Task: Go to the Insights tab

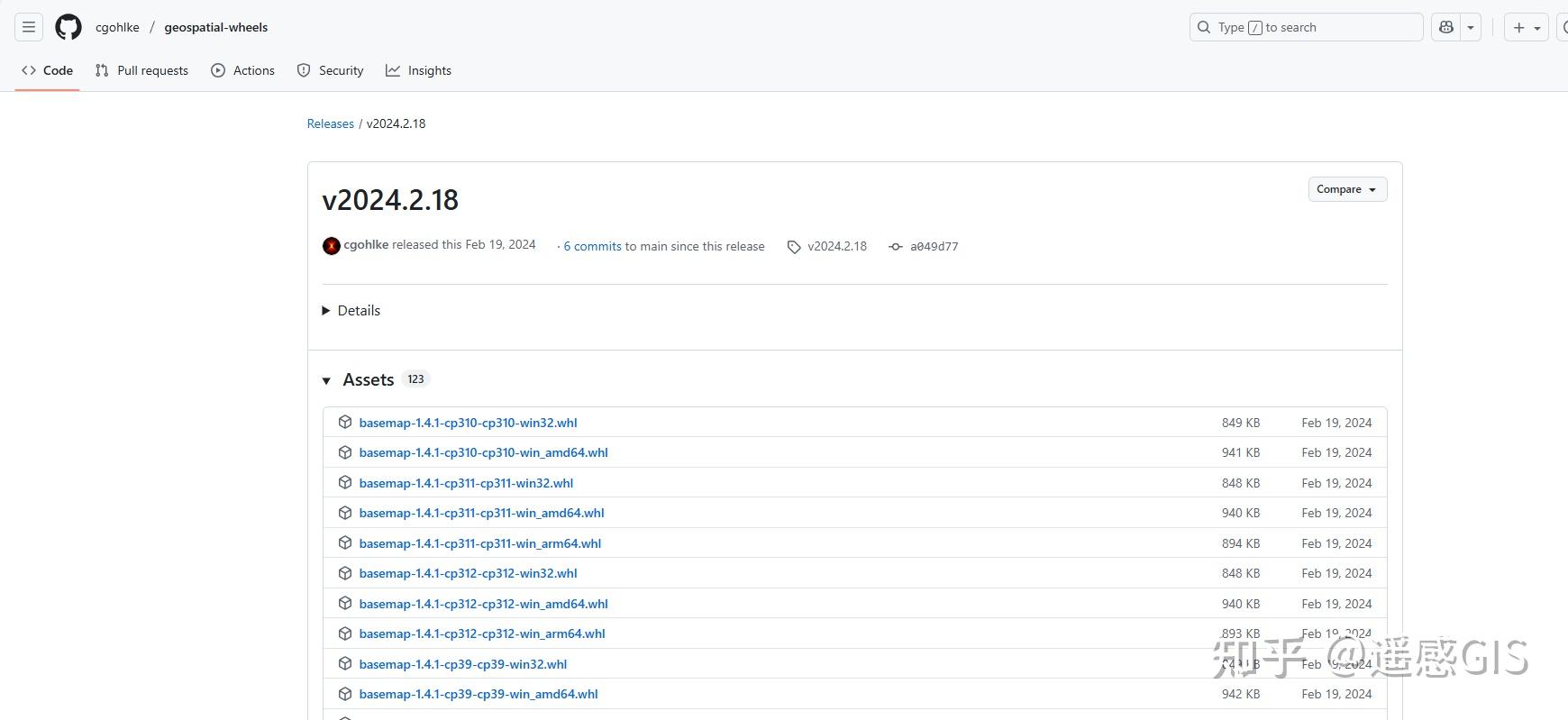Action: (x=419, y=70)
